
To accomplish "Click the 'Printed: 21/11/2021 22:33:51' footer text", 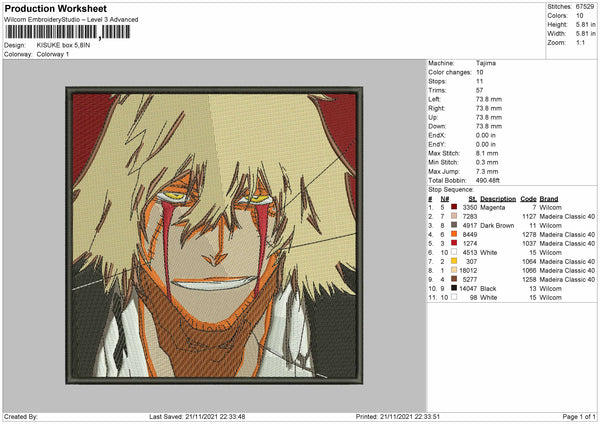I will [x=398, y=416].
